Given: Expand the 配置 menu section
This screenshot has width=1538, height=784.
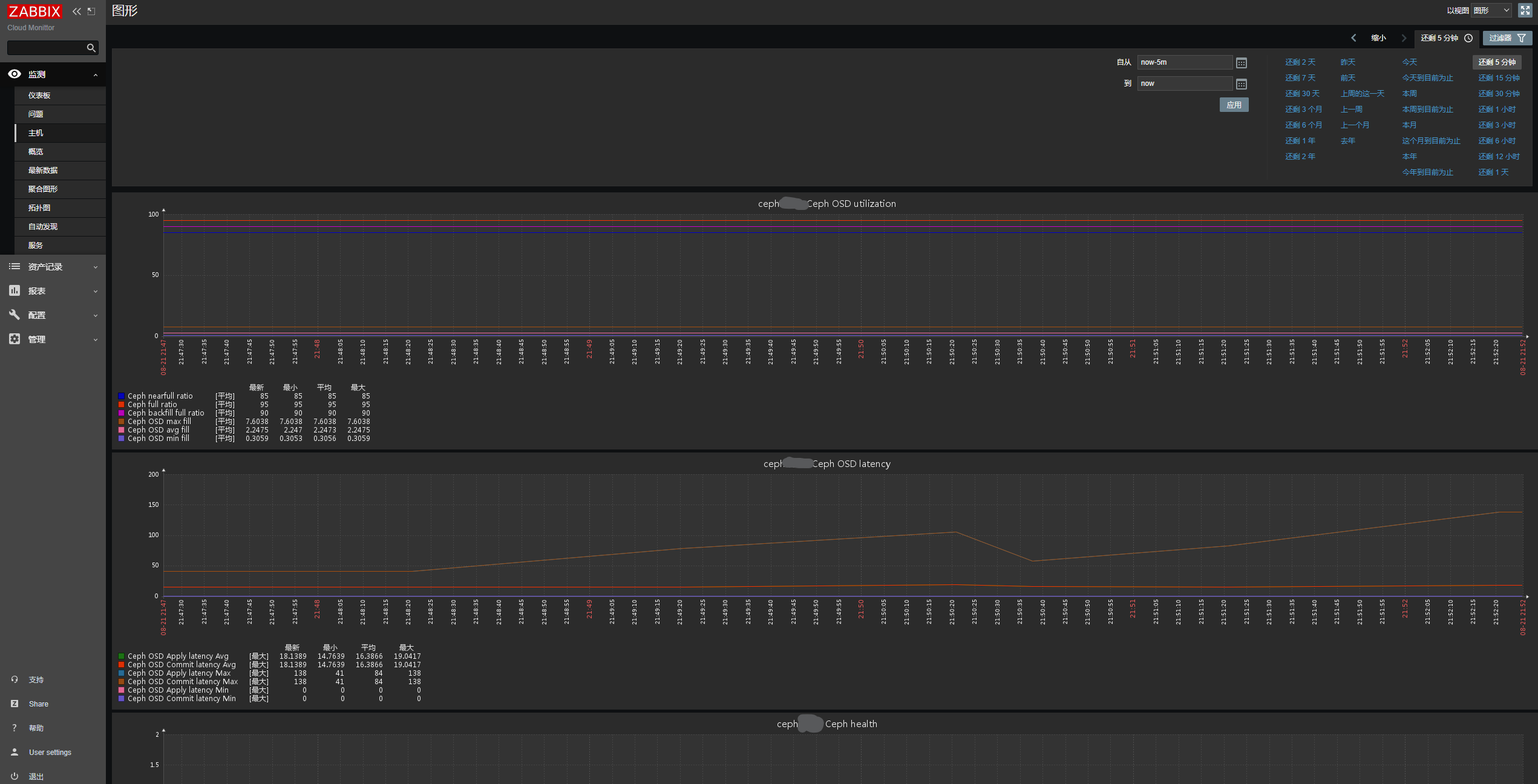Looking at the screenshot, I should pyautogui.click(x=96, y=315).
